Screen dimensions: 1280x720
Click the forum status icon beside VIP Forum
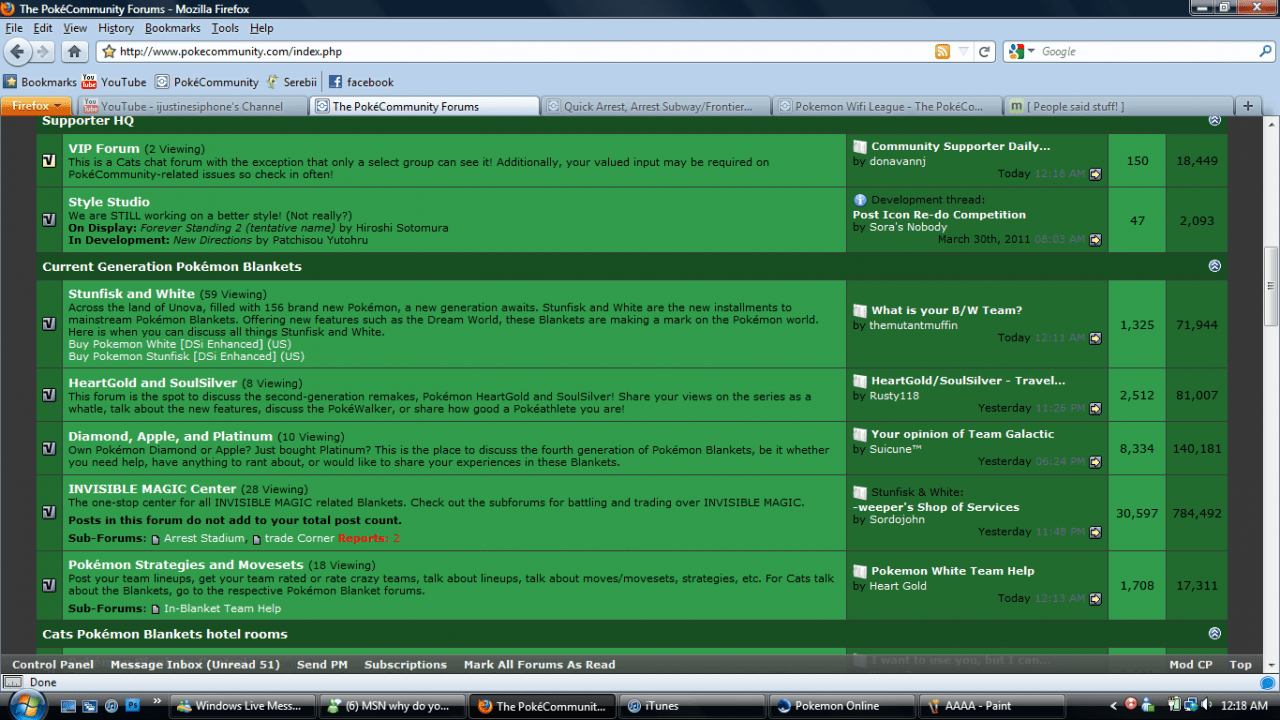coord(49,160)
